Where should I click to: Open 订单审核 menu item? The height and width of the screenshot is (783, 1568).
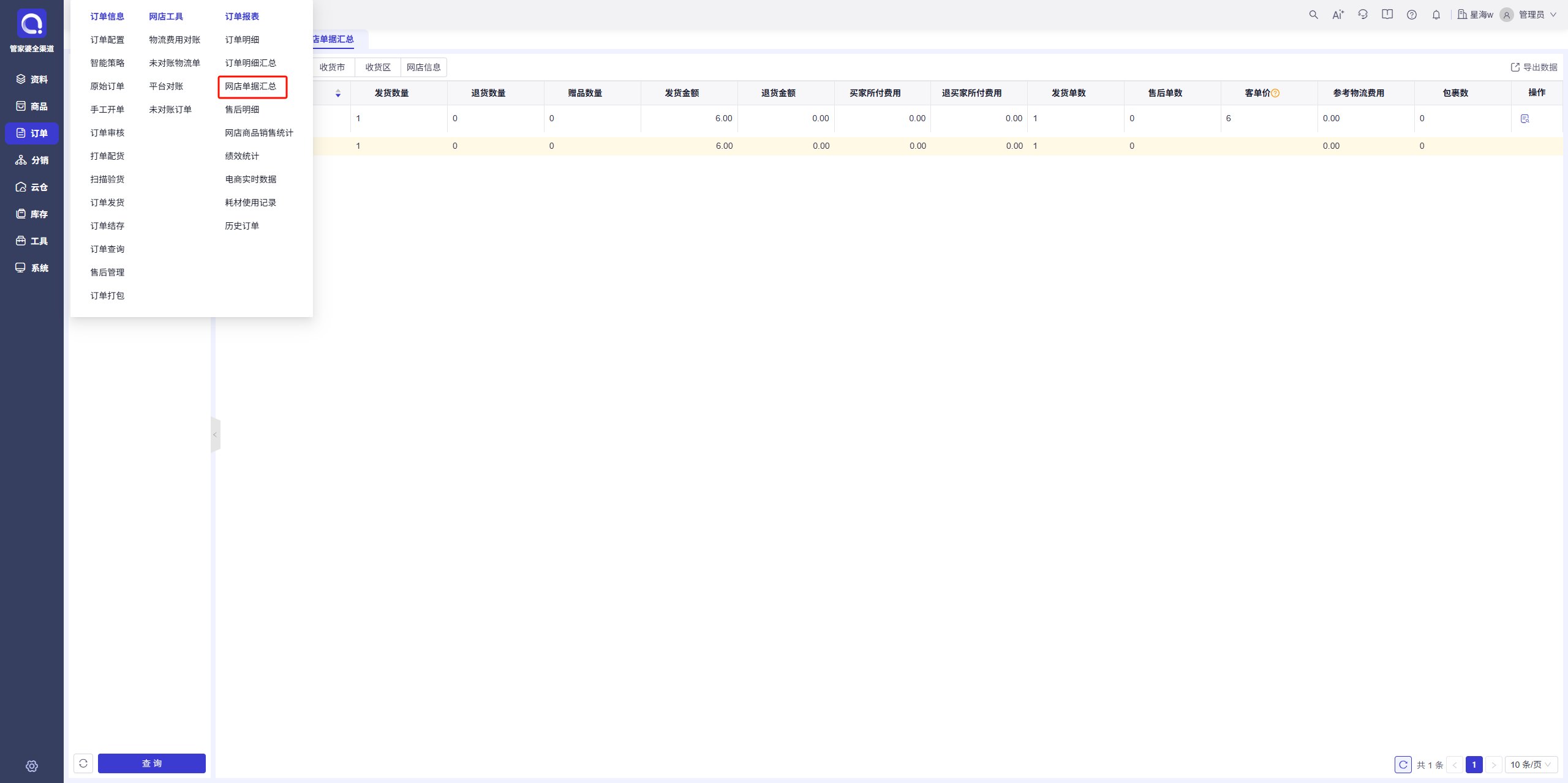(x=107, y=133)
